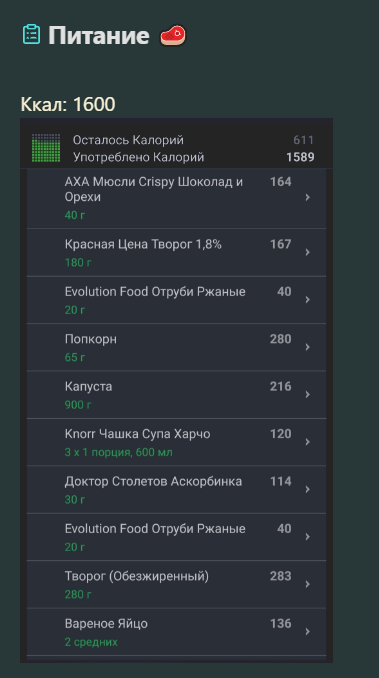Click the chevron next to Вареное Яйцо
Screen dimensions: 379x678
pos(308,631)
